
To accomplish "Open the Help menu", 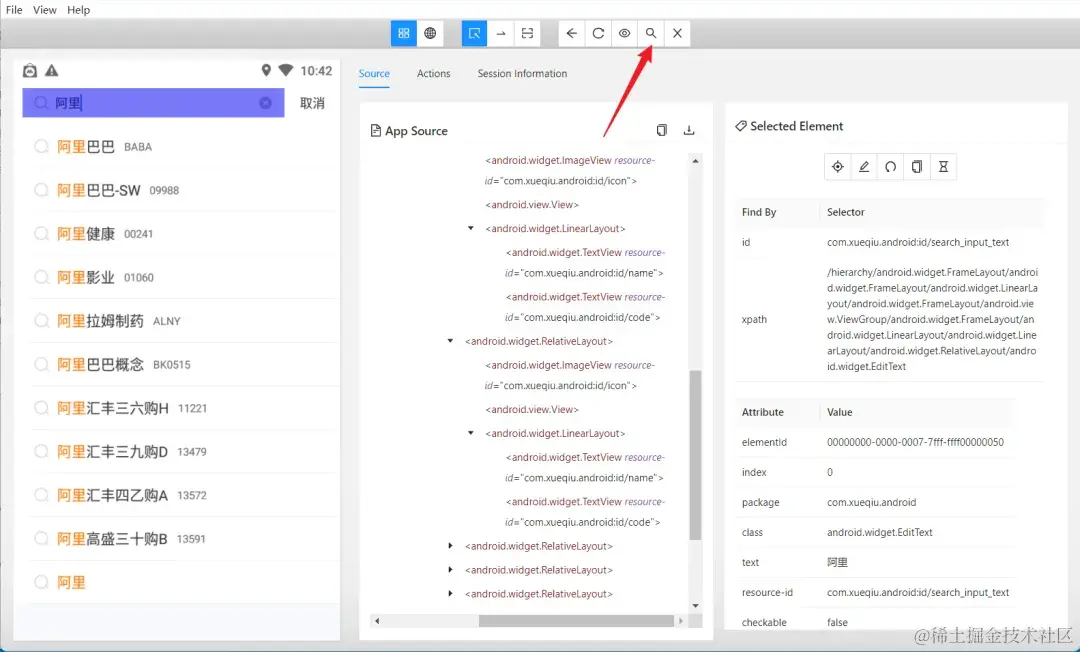I will pyautogui.click(x=79, y=10).
